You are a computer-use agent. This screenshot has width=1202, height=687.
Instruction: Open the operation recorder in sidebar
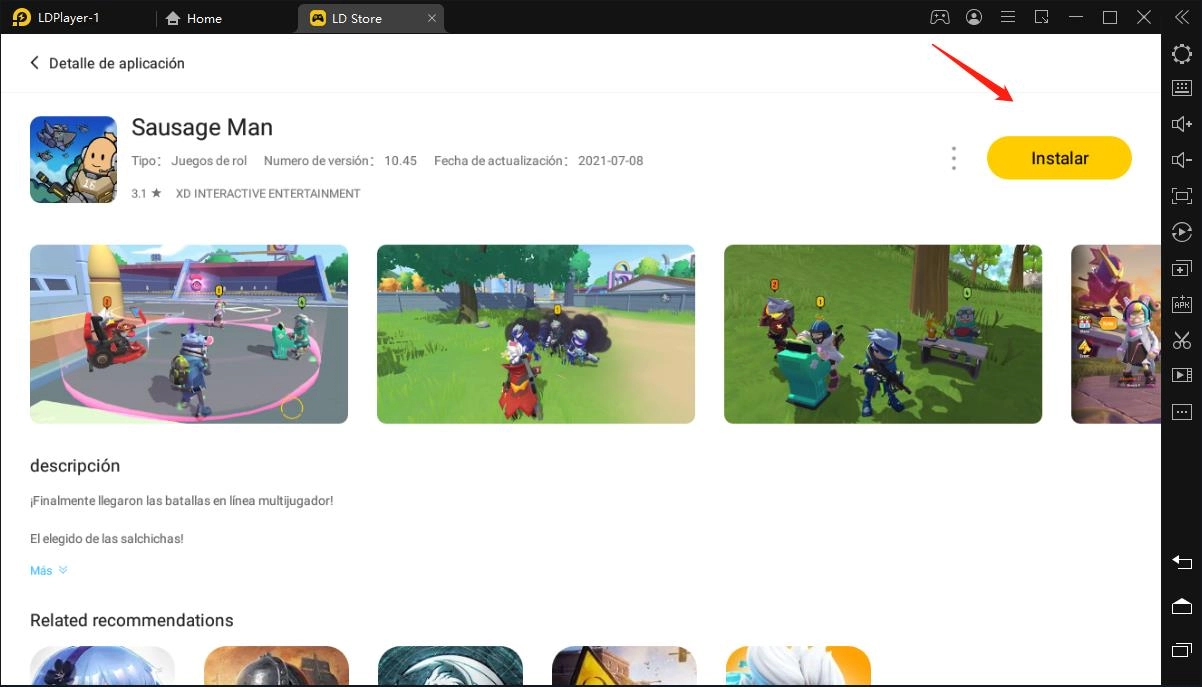1181,232
